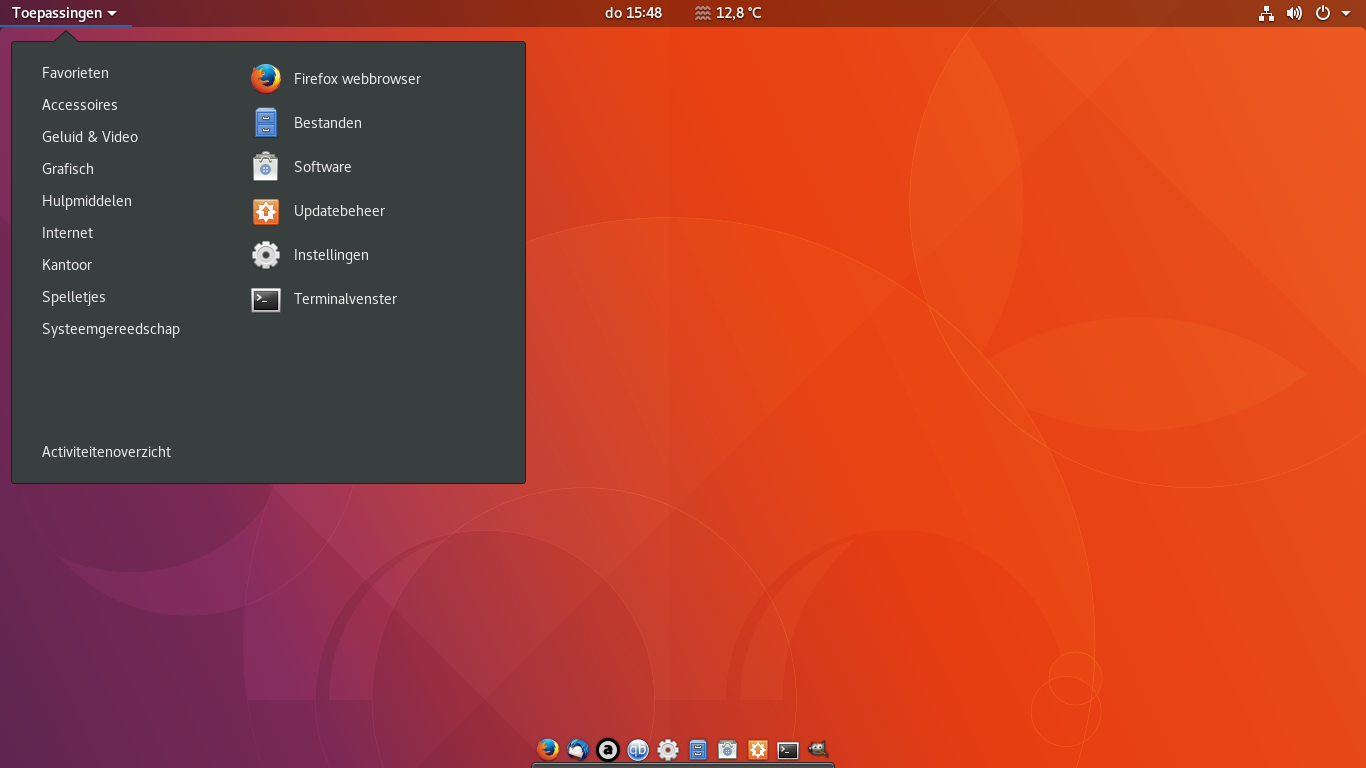Open Thunderbird from the bottom dock
Image resolution: width=1366 pixels, height=768 pixels.
tap(578, 749)
